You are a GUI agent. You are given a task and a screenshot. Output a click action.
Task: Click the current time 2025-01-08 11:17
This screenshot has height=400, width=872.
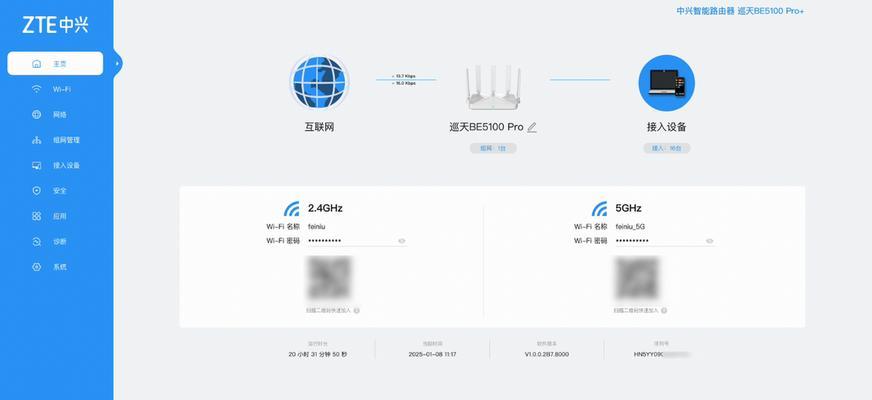pyautogui.click(x=432, y=354)
